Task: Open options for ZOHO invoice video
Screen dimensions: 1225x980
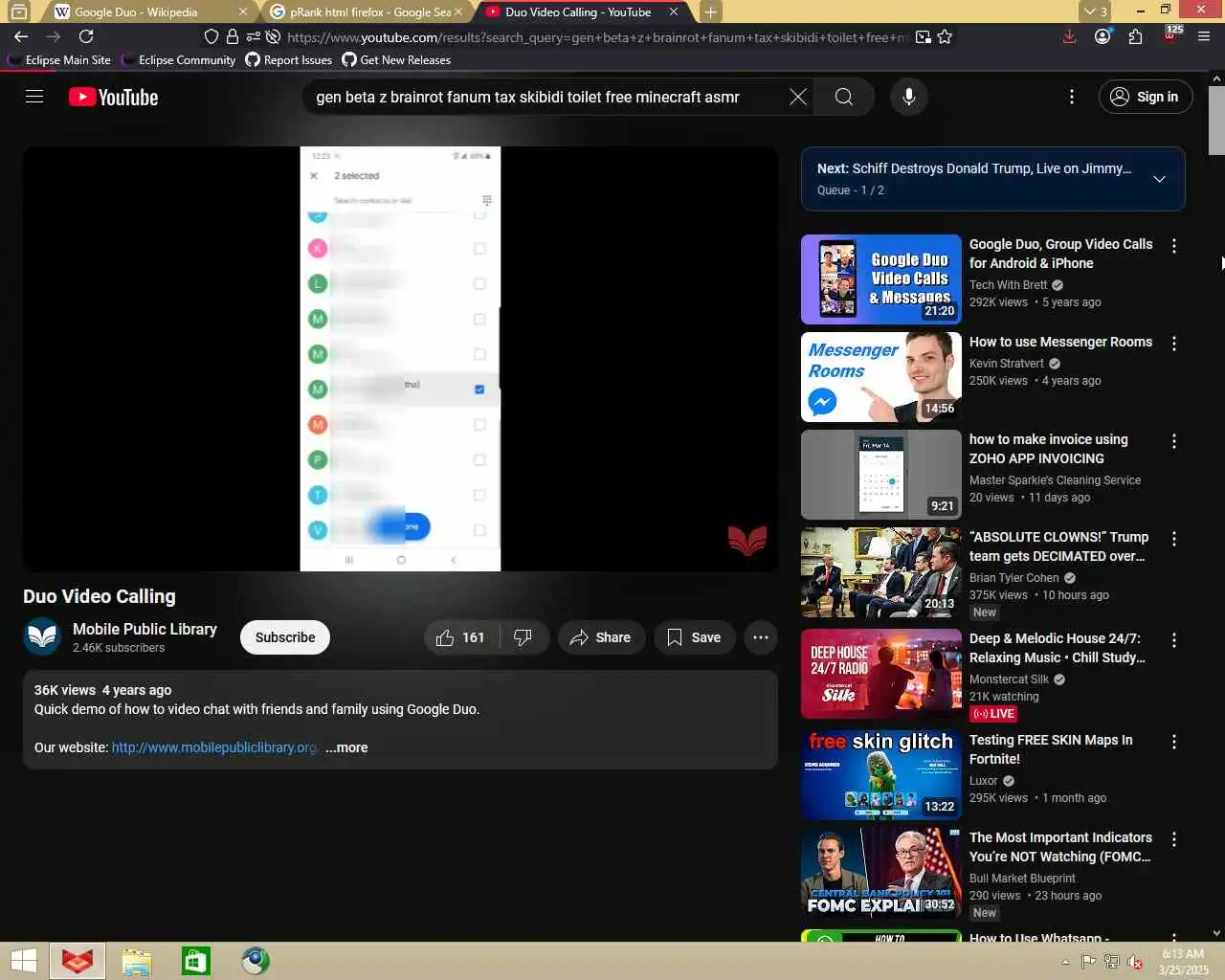Action: 1174,441
